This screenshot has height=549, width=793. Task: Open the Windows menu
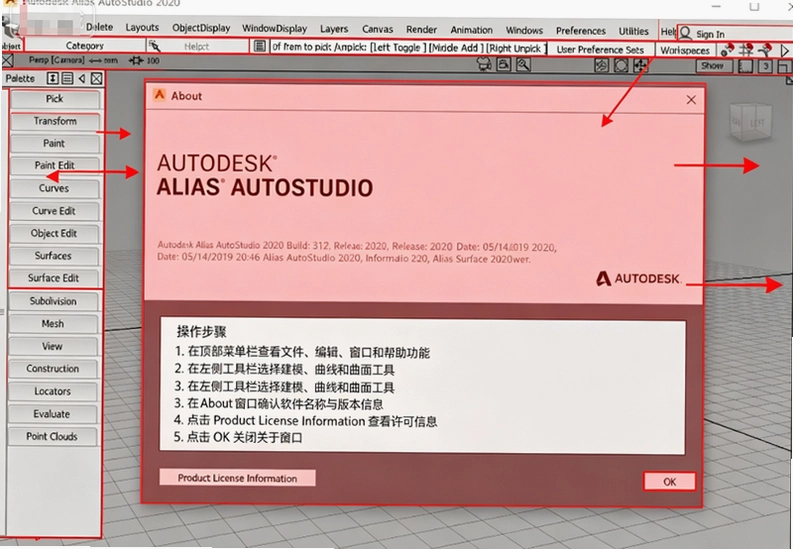tap(524, 30)
